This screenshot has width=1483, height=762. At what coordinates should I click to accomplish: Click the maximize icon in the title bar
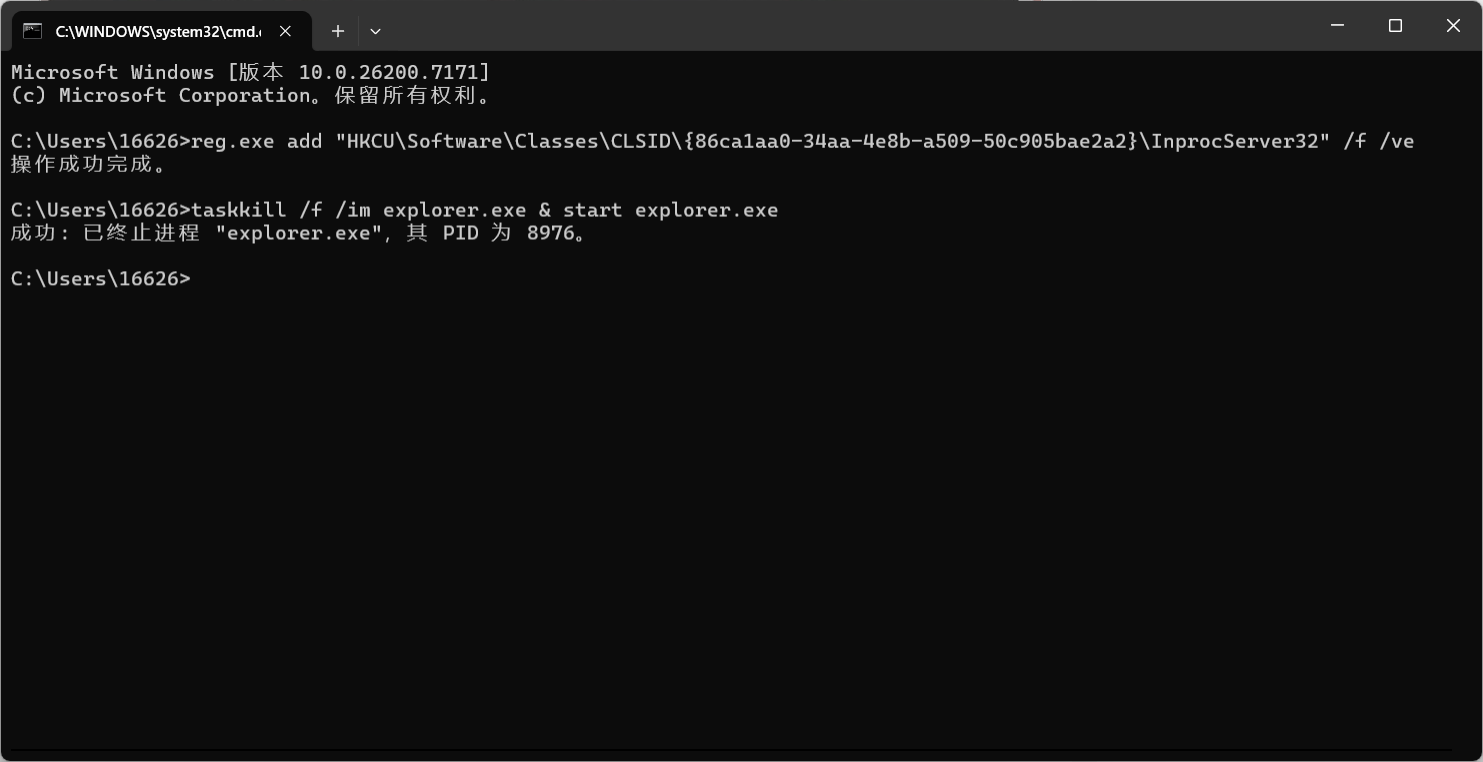[1395, 25]
